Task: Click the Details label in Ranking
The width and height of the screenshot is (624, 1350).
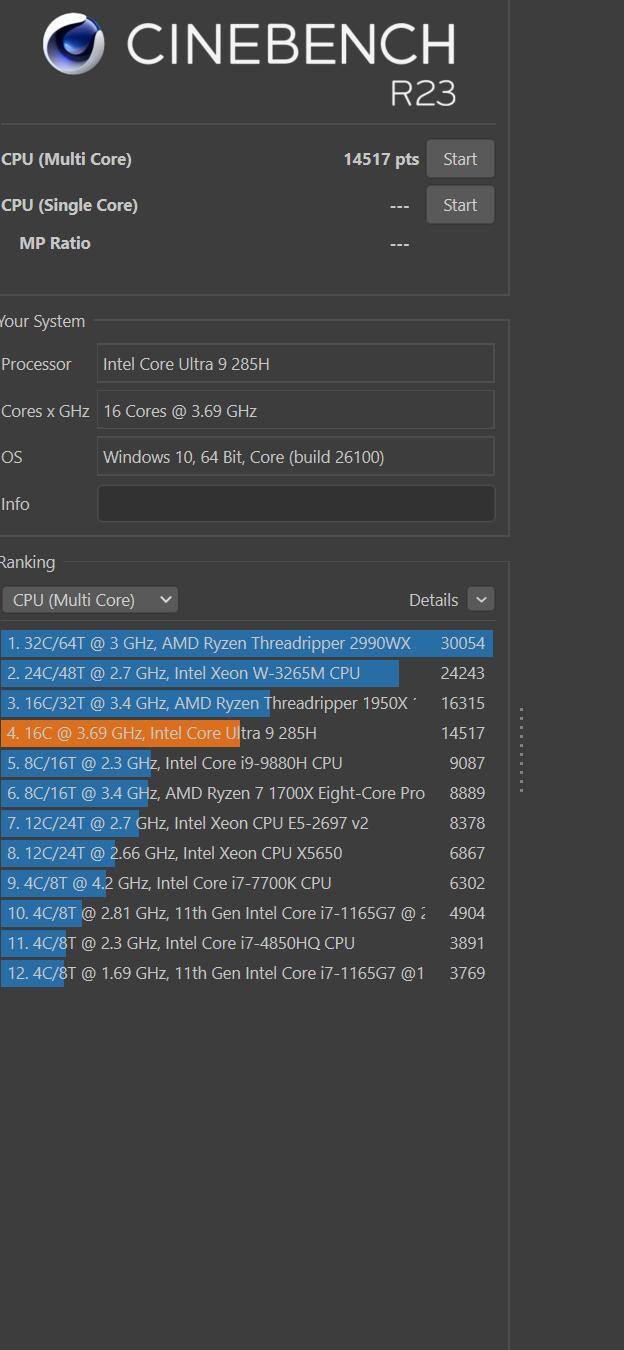Action: point(433,600)
